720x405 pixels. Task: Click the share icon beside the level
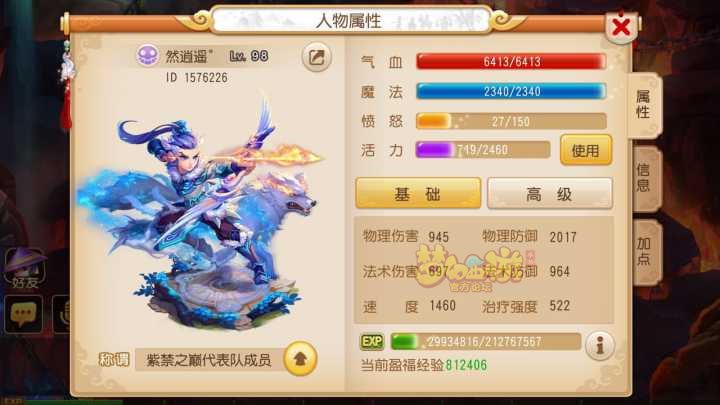click(316, 57)
